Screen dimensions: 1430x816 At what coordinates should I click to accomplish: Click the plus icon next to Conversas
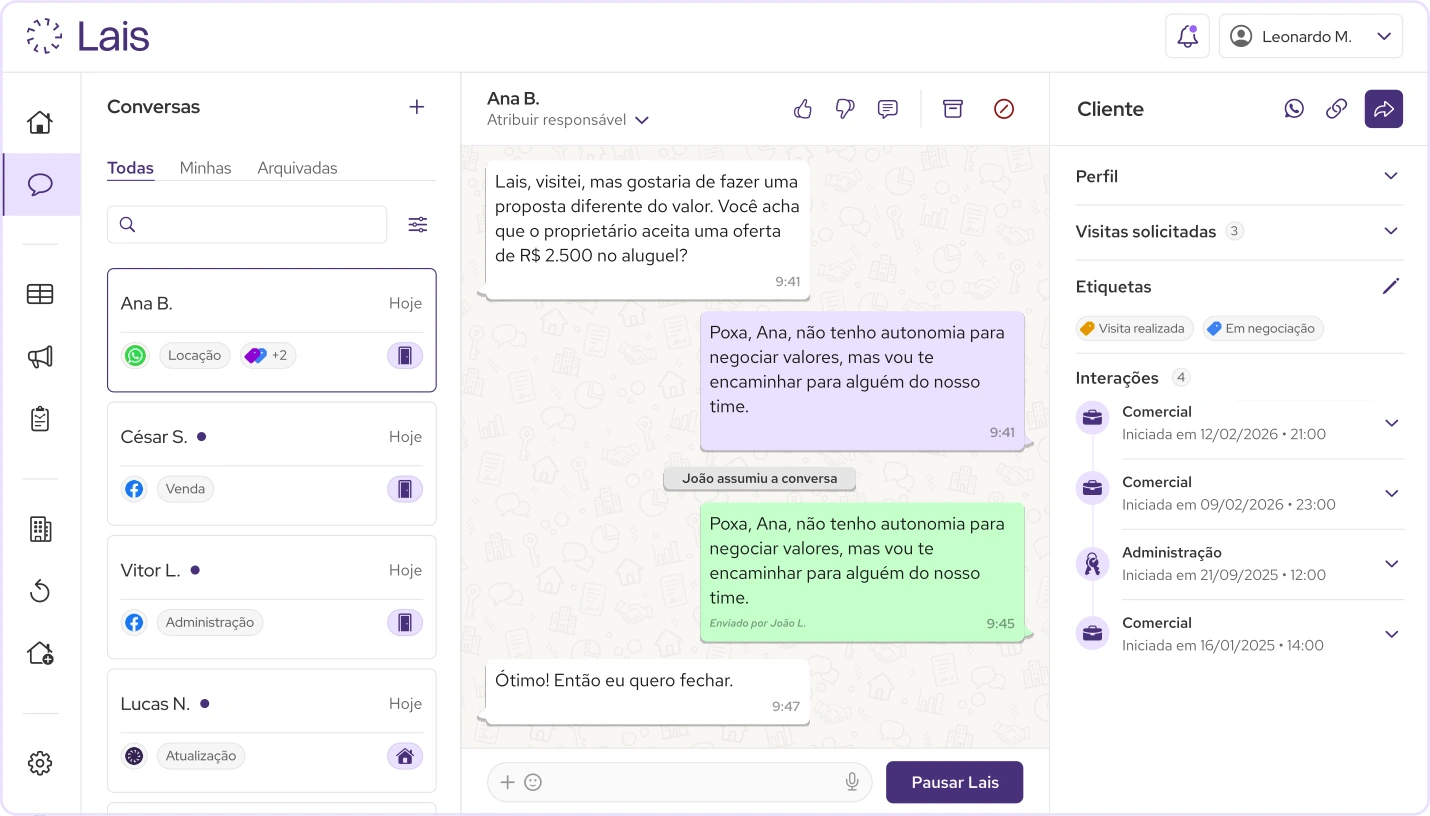pyautogui.click(x=417, y=107)
